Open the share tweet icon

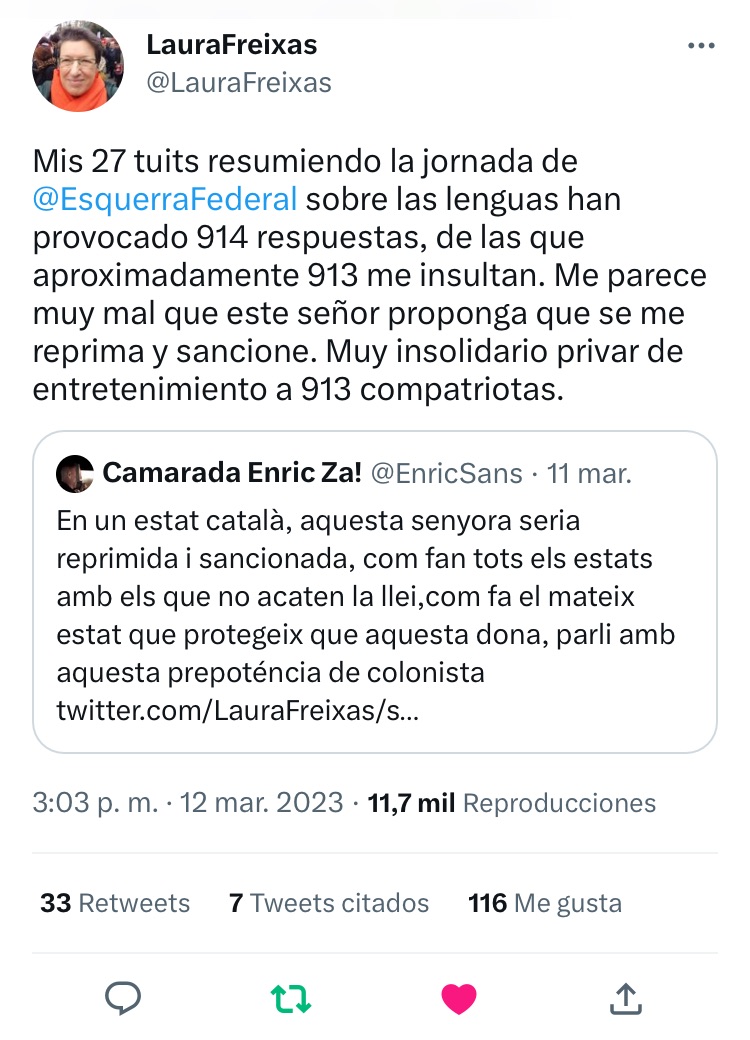tap(625, 996)
